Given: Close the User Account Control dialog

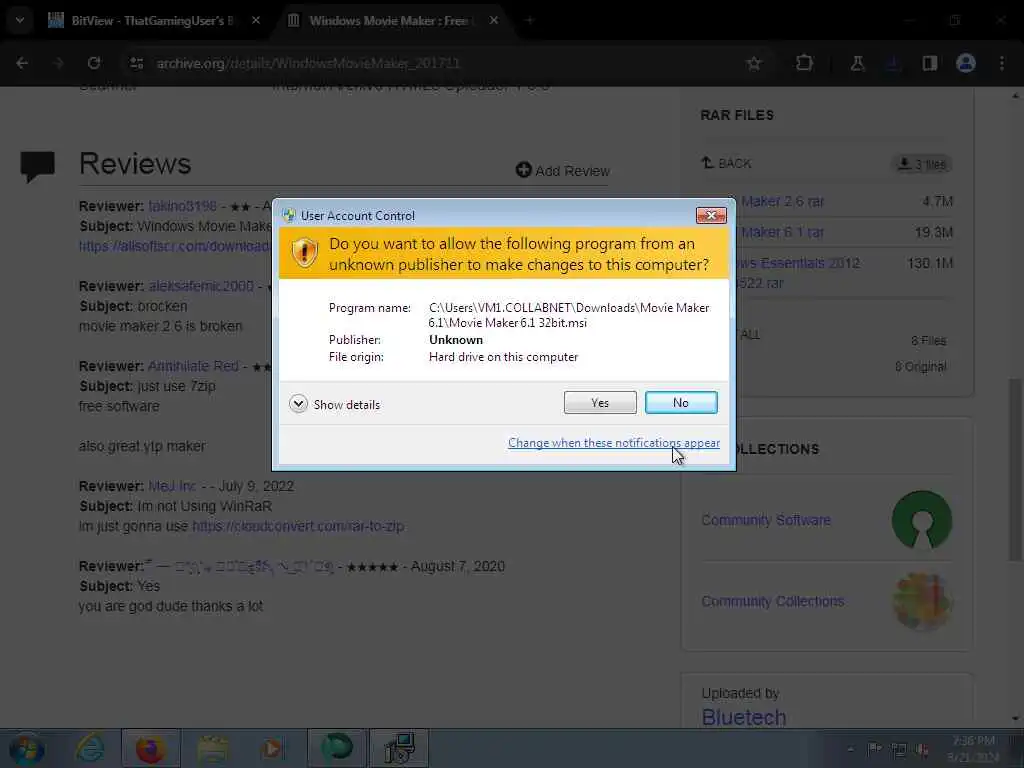Looking at the screenshot, I should click(711, 216).
